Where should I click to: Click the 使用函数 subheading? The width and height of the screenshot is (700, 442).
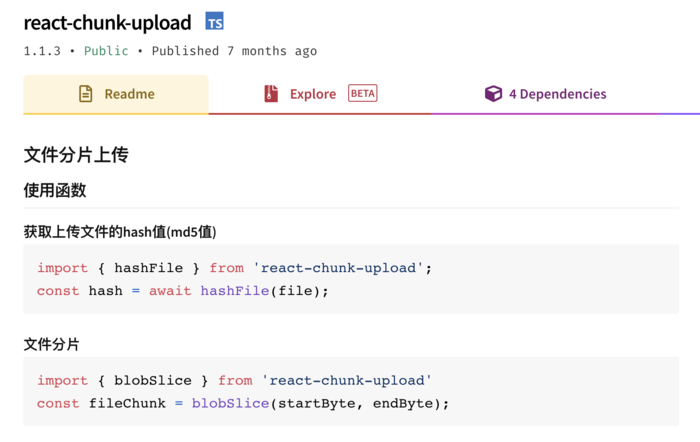(x=55, y=190)
